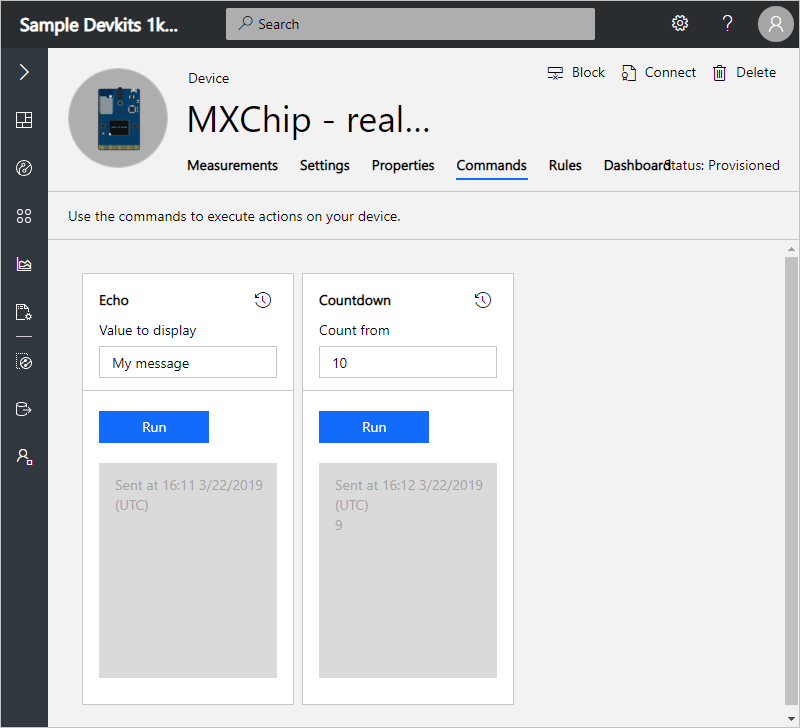The image size is (800, 728).
Task: Open the Jobs icon in sidebar
Action: pos(24,312)
